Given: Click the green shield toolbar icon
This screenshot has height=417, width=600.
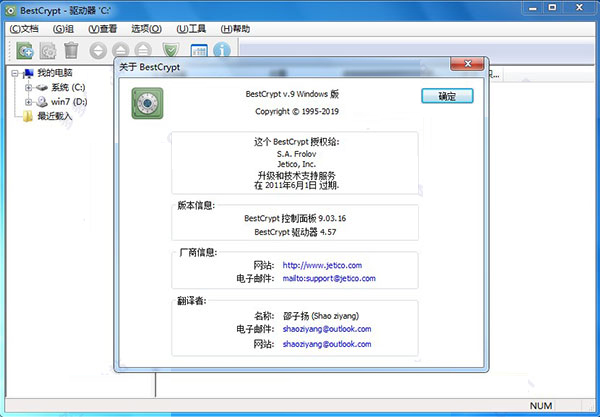Looking at the screenshot, I should click(x=171, y=50).
